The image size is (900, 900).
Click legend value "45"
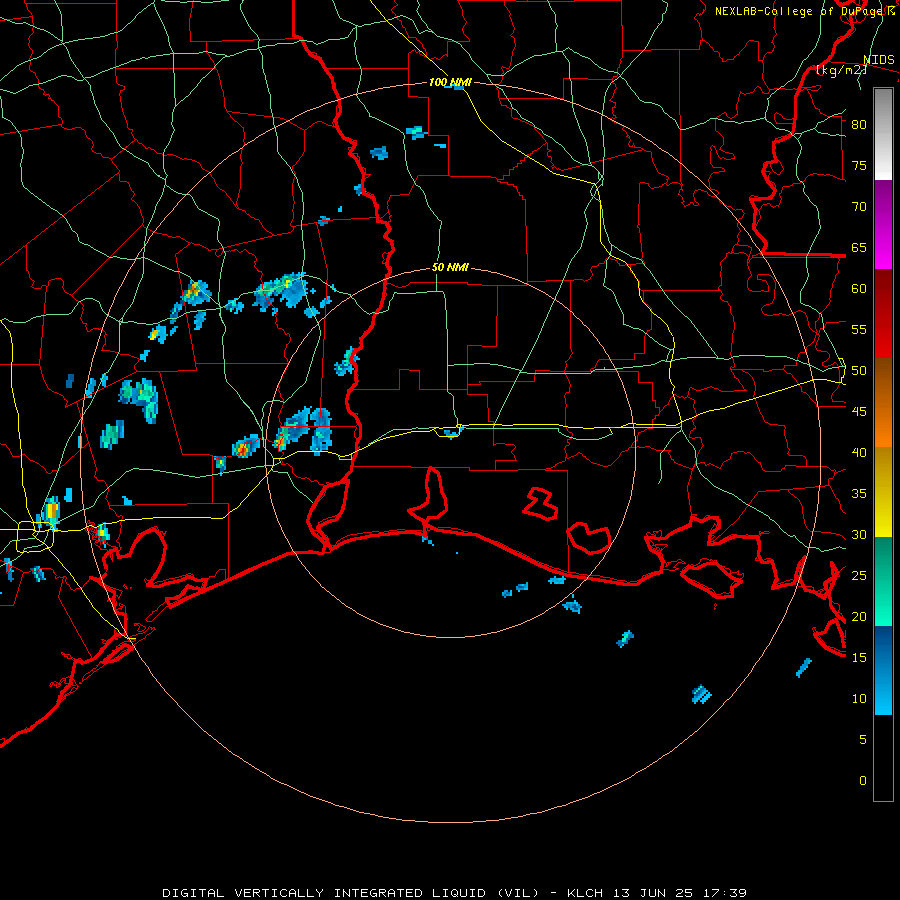(859, 412)
